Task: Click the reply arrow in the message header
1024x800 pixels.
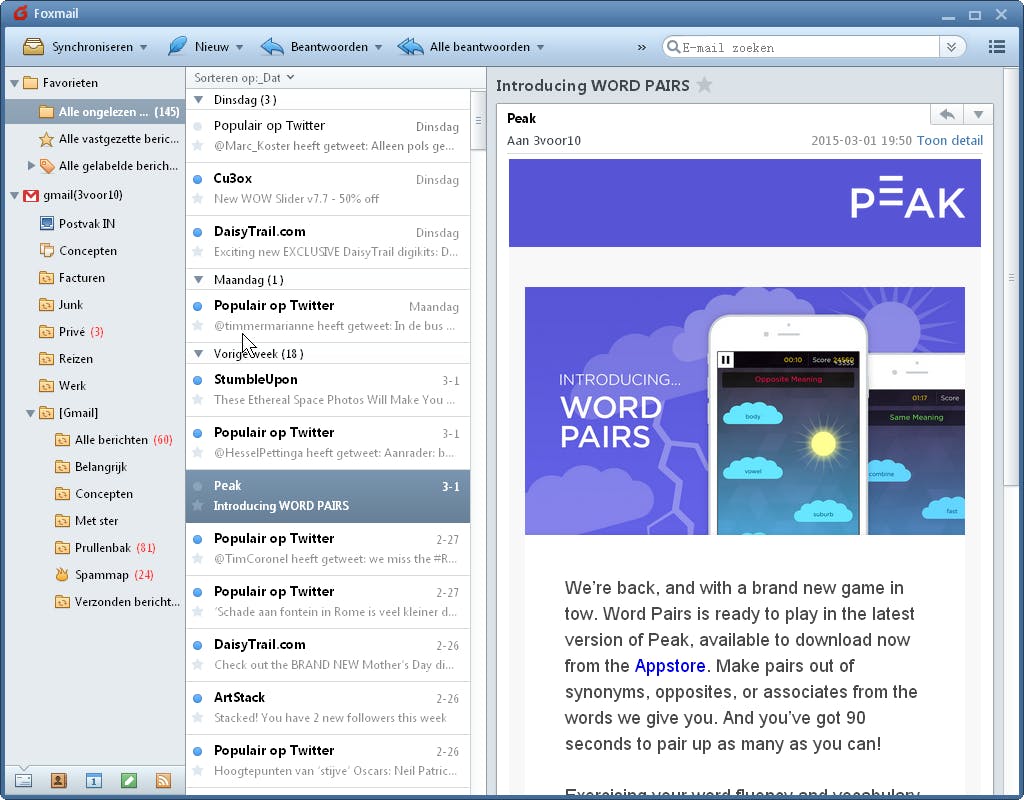Action: coord(947,114)
